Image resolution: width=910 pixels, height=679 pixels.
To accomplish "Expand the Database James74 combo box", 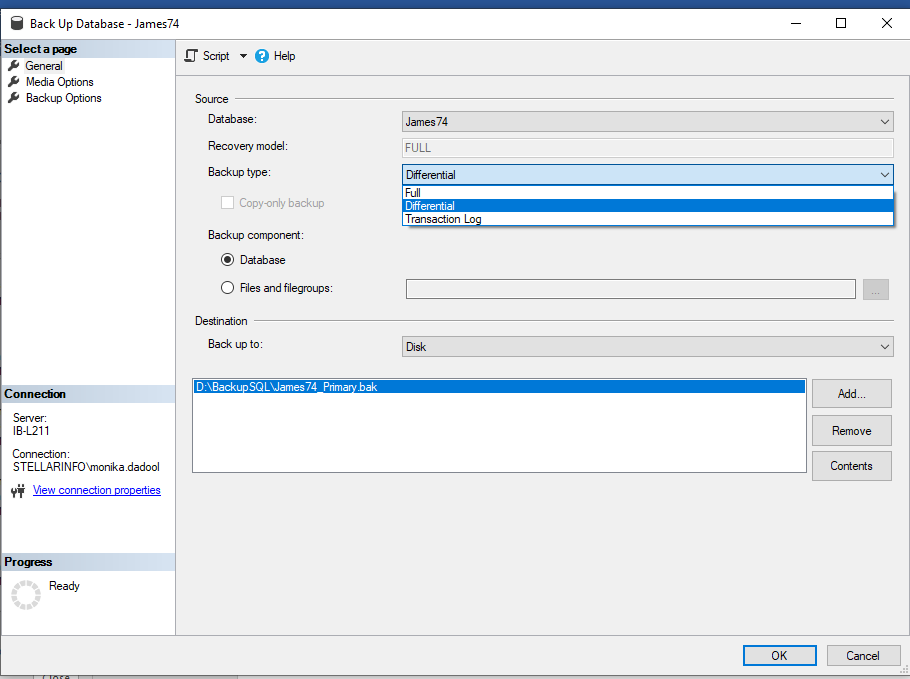I will point(648,122).
